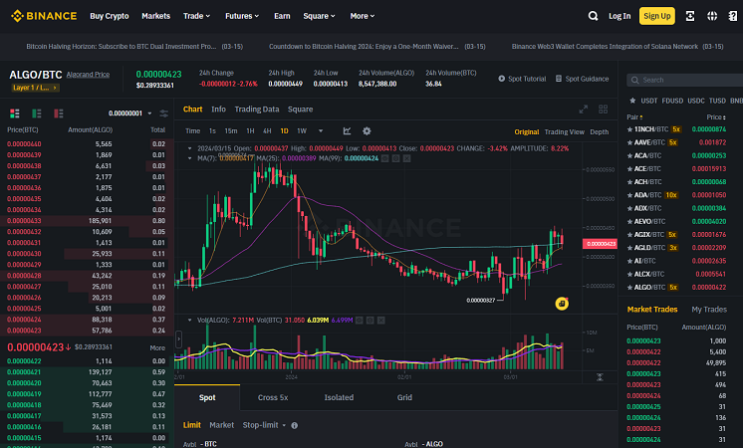Click the Log In button
743x448 pixels.
(619, 16)
